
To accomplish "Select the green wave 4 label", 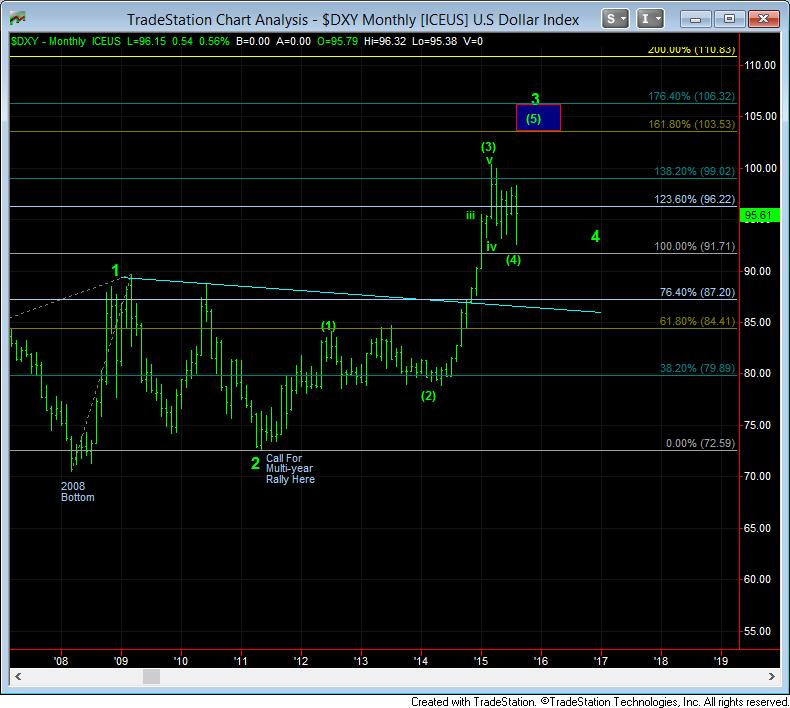I will coord(595,236).
